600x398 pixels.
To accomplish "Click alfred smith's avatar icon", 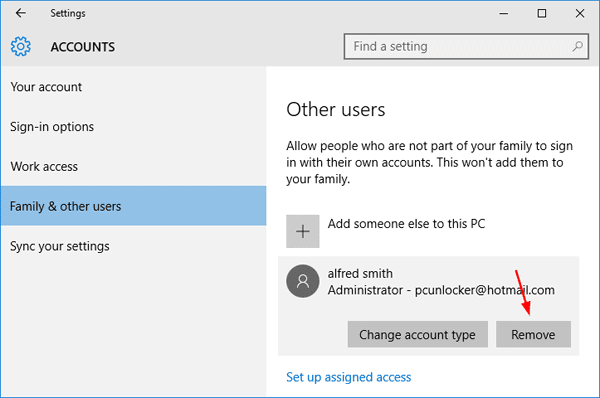I will tap(303, 281).
